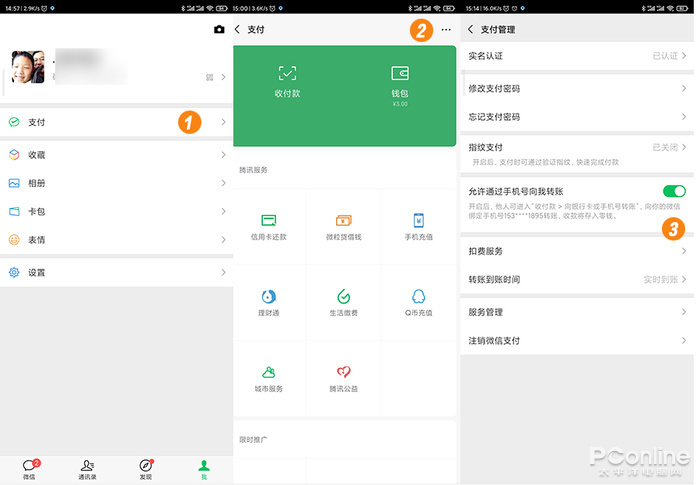Viewport: 700px width, 485px height.
Task: Expand the 表情 row chevron
Action: [223, 240]
